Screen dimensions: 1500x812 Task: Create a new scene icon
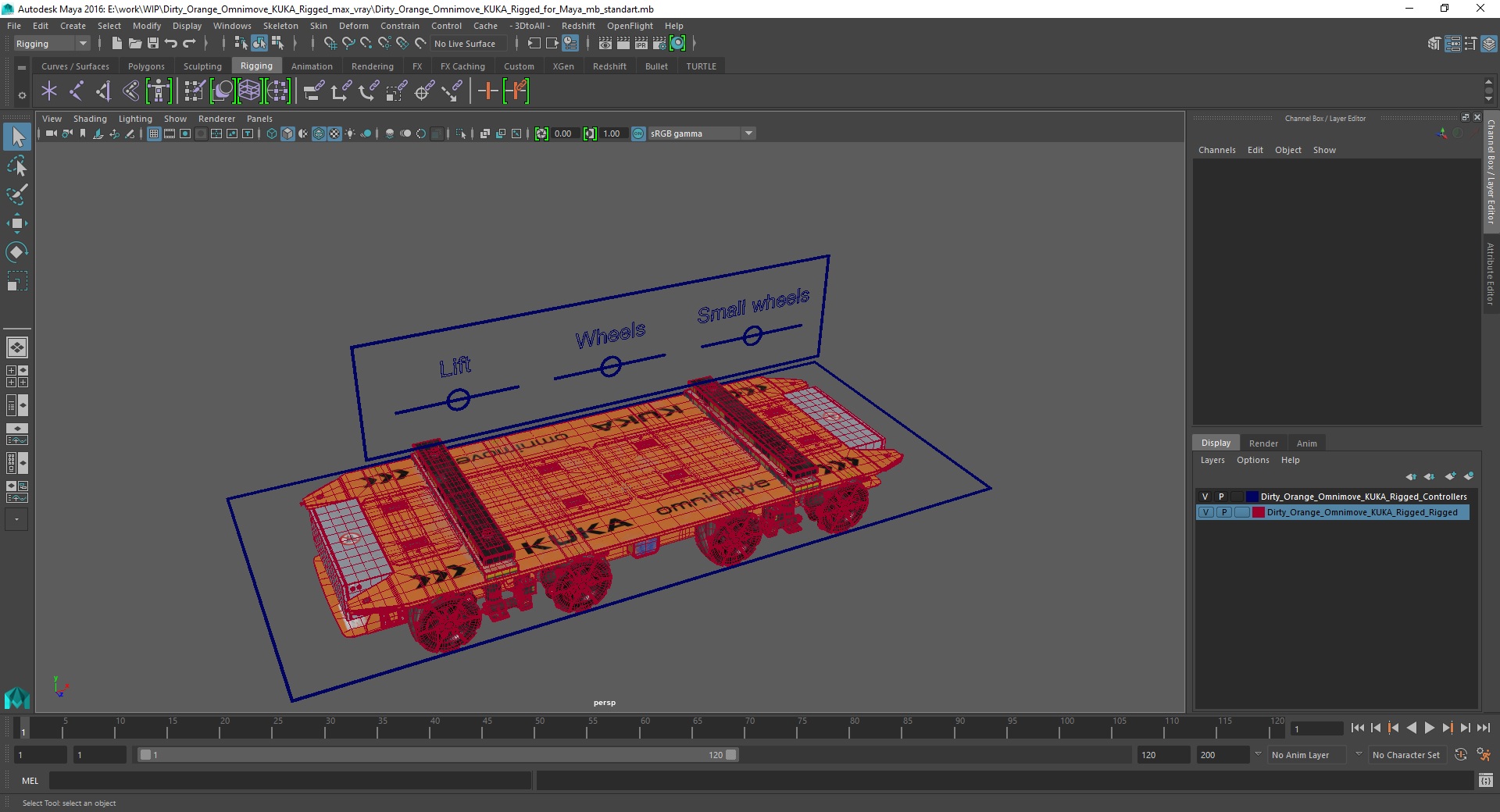coord(116,44)
